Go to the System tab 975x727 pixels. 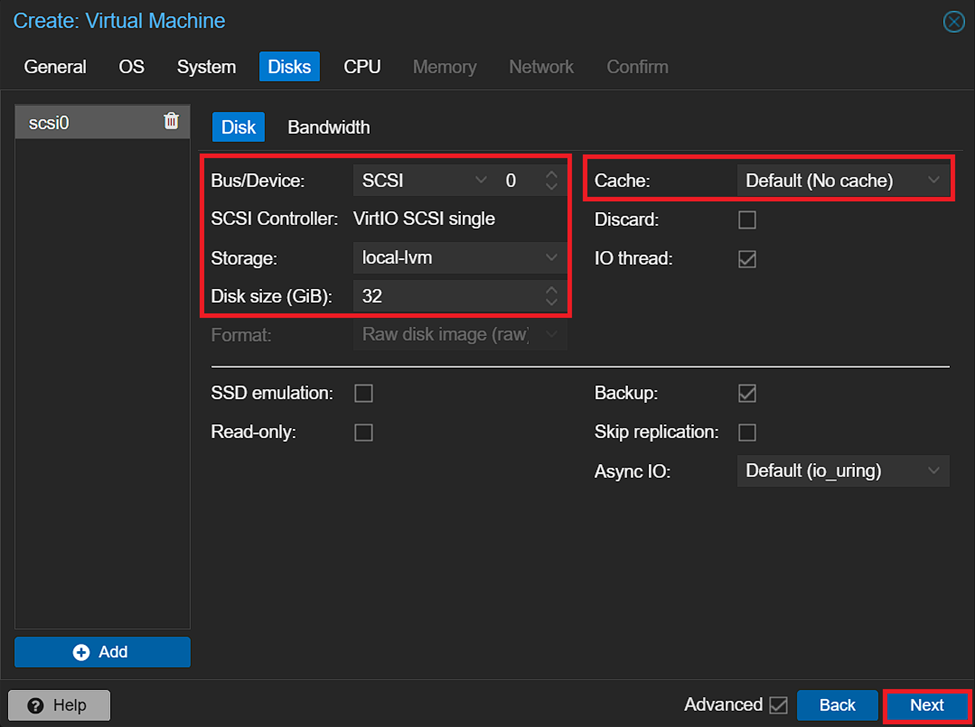click(x=206, y=67)
